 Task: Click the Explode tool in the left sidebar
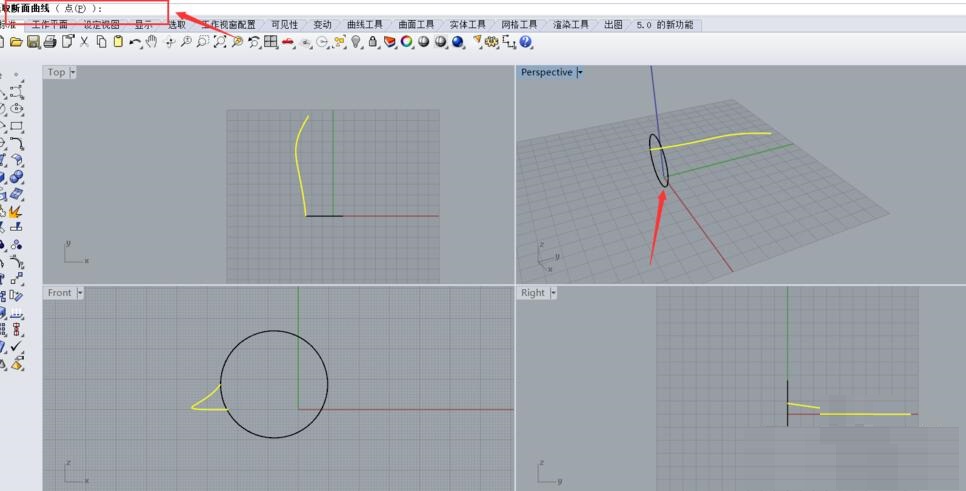pyautogui.click(x=16, y=212)
